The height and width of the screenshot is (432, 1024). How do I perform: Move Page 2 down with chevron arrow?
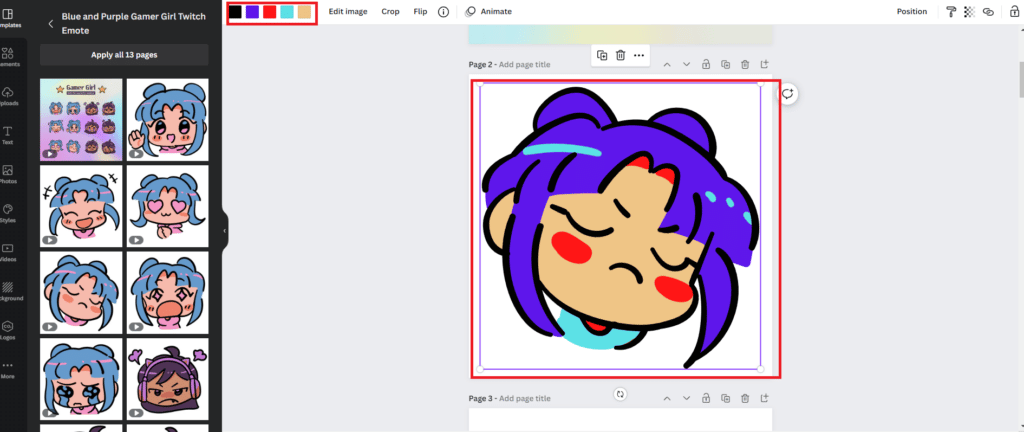click(686, 64)
